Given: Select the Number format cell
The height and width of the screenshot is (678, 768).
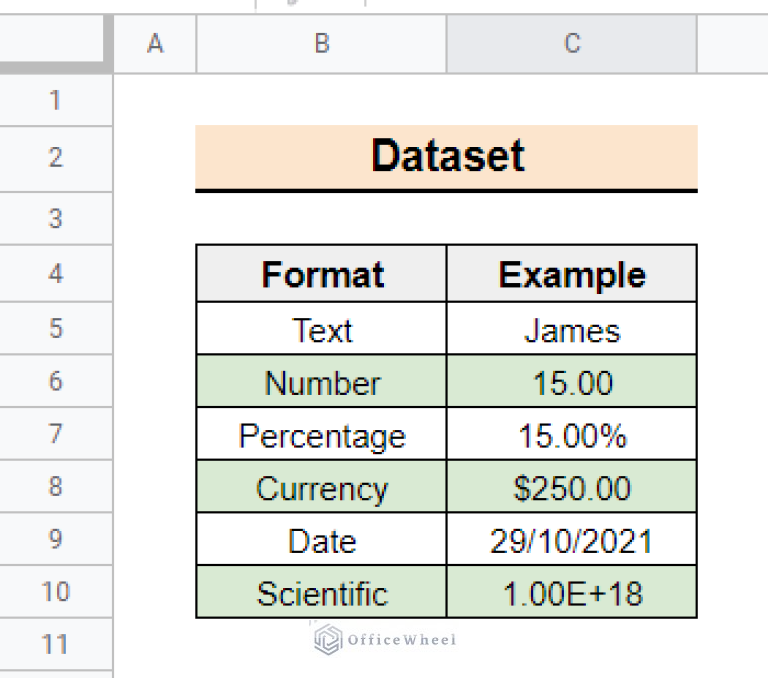Looking at the screenshot, I should pyautogui.click(x=321, y=382).
